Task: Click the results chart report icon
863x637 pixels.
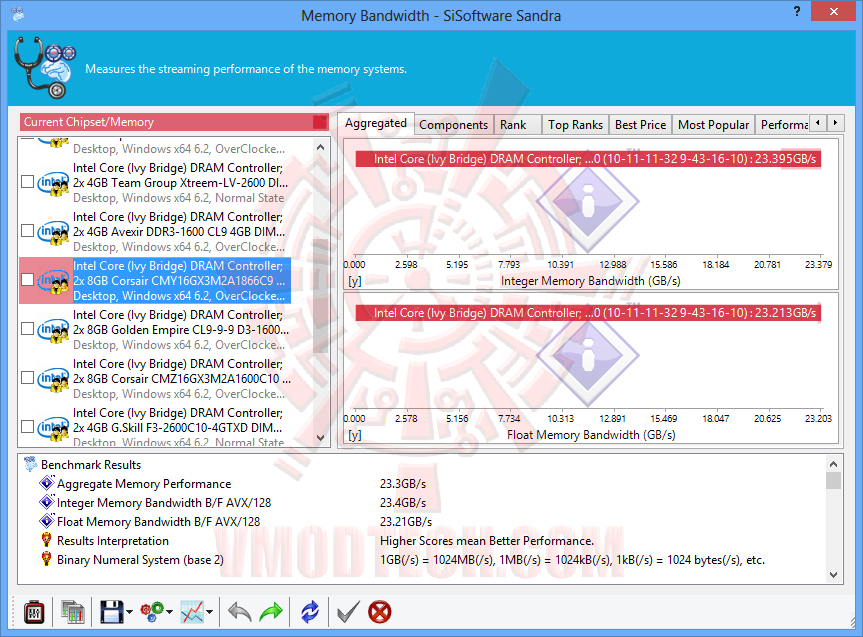Action: [73, 612]
